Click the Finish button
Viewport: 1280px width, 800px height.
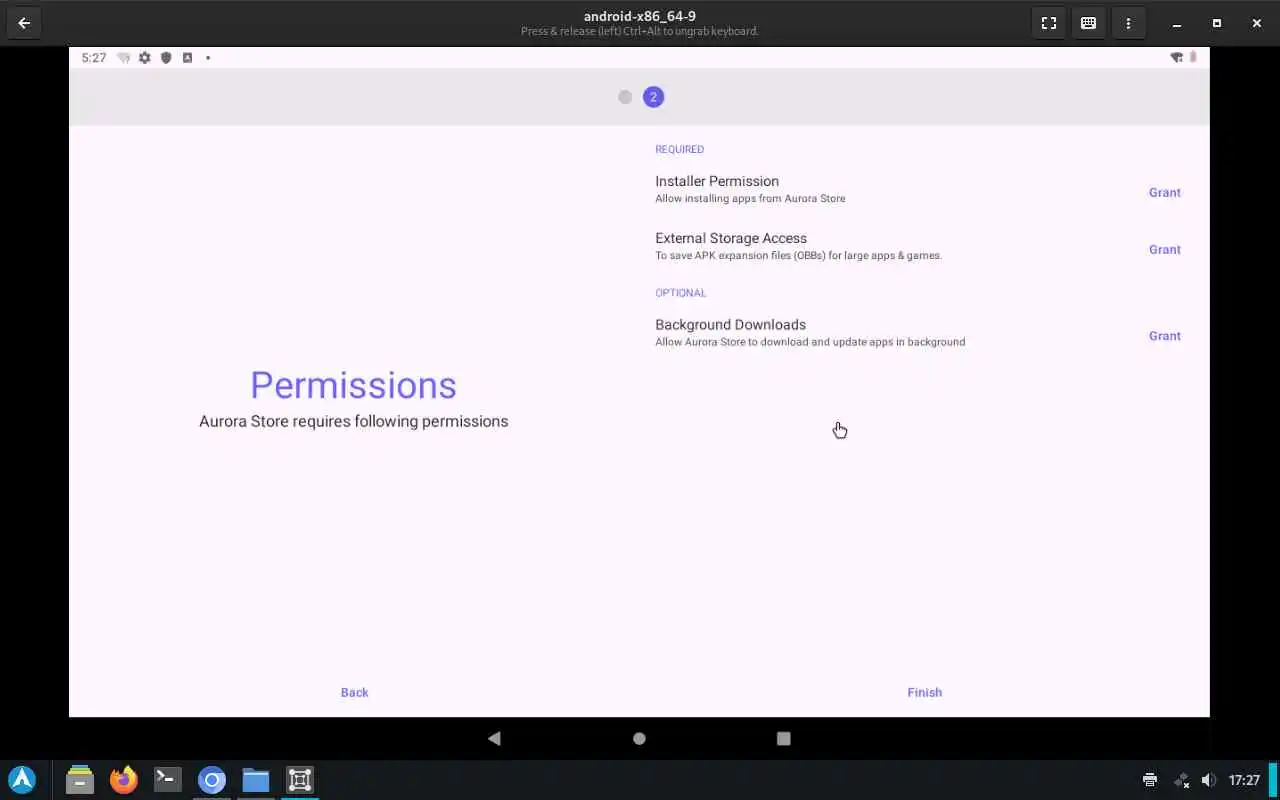coord(924,692)
